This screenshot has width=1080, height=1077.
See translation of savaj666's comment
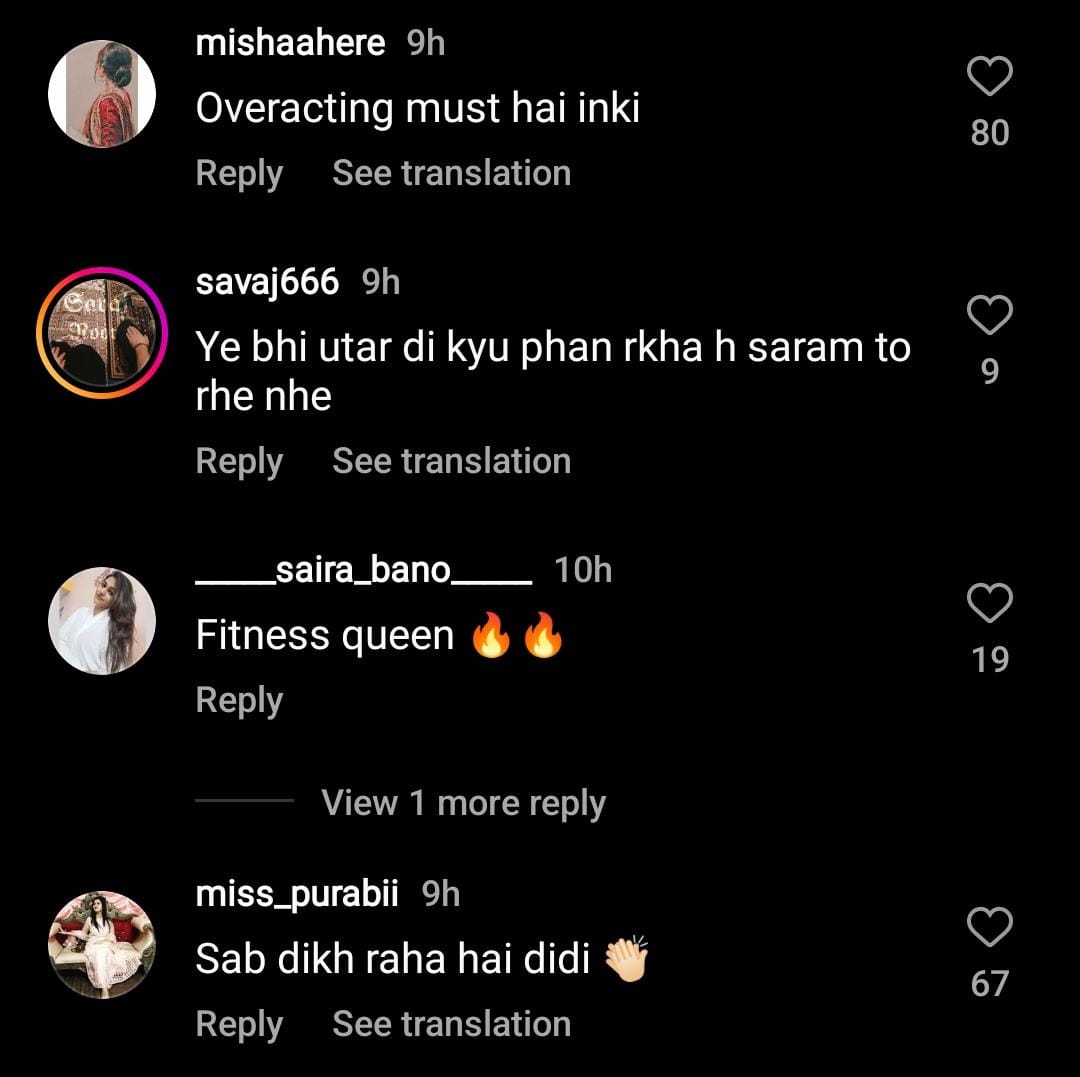pyautogui.click(x=451, y=461)
